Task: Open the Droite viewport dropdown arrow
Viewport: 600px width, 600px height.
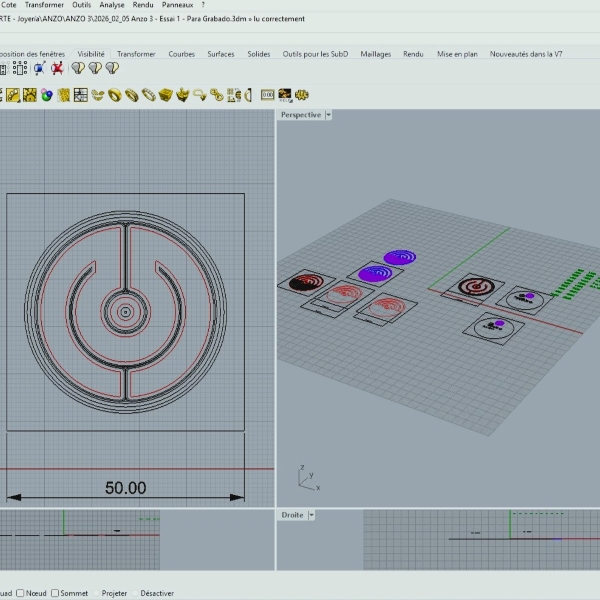Action: pos(312,515)
